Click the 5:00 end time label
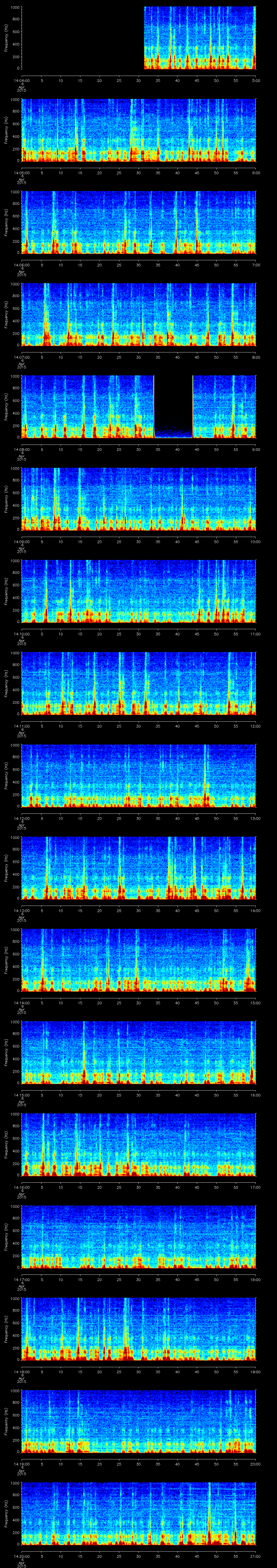 [x=256, y=80]
